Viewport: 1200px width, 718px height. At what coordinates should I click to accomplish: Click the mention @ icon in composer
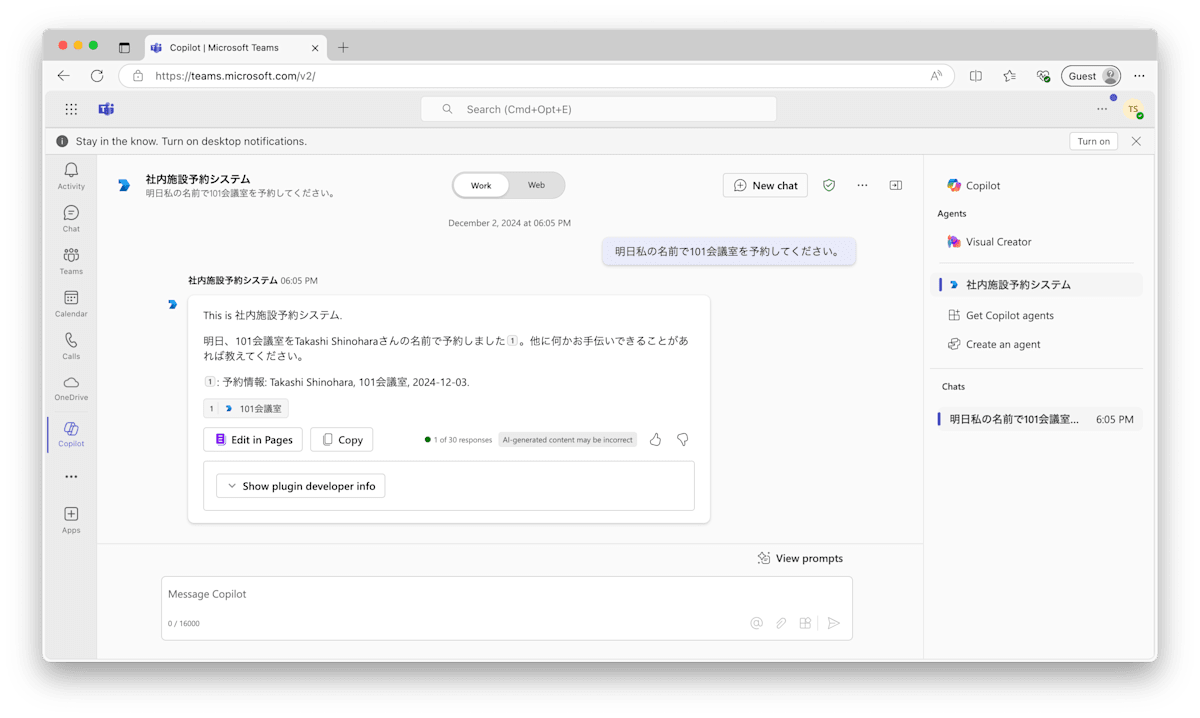pyautogui.click(x=756, y=623)
